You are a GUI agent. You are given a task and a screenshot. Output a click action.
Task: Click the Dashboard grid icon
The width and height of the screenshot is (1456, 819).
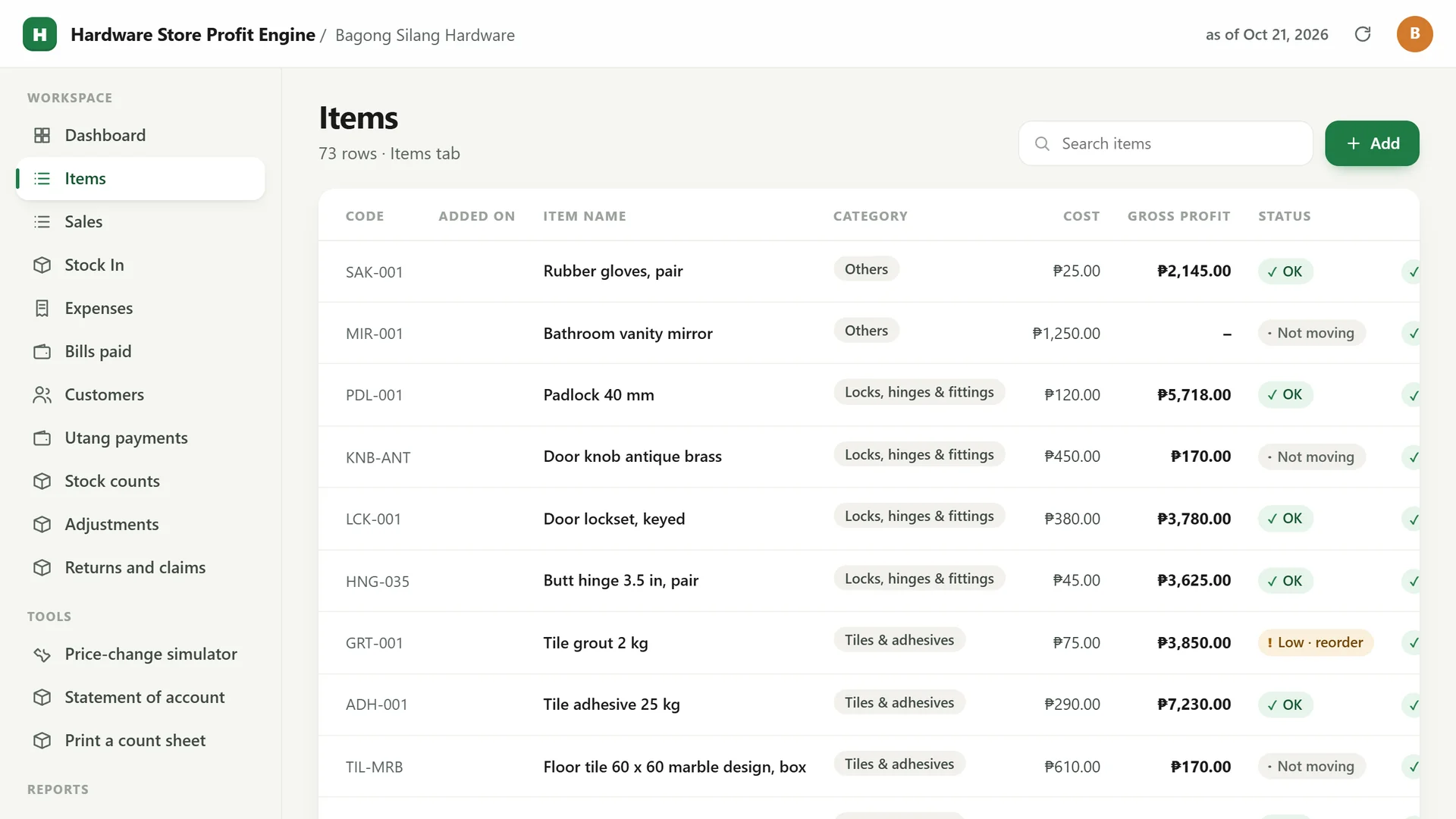[42, 135]
